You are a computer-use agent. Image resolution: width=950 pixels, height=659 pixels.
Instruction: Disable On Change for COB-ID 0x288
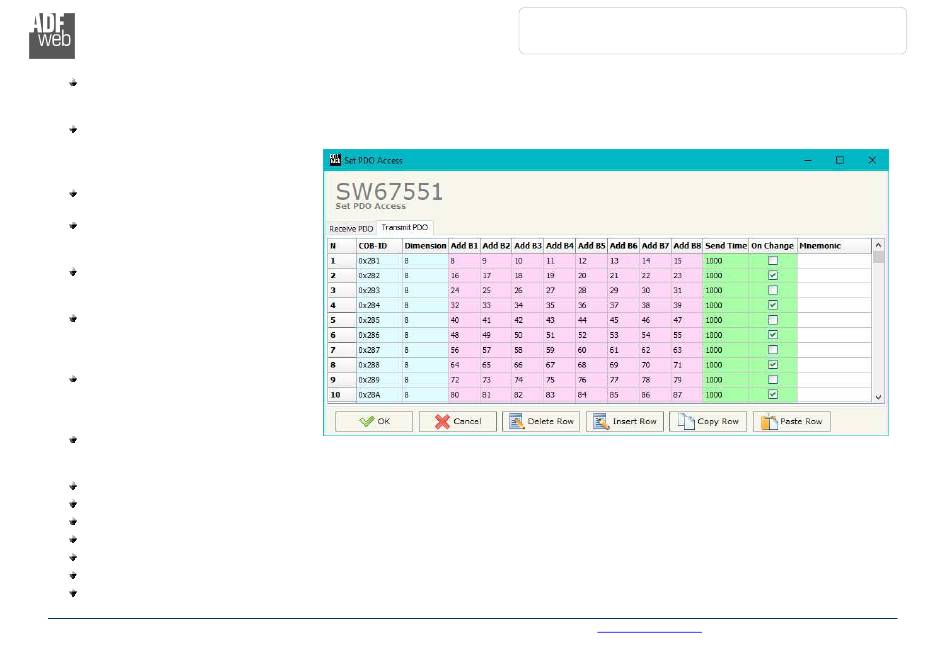pyautogui.click(x=772, y=365)
